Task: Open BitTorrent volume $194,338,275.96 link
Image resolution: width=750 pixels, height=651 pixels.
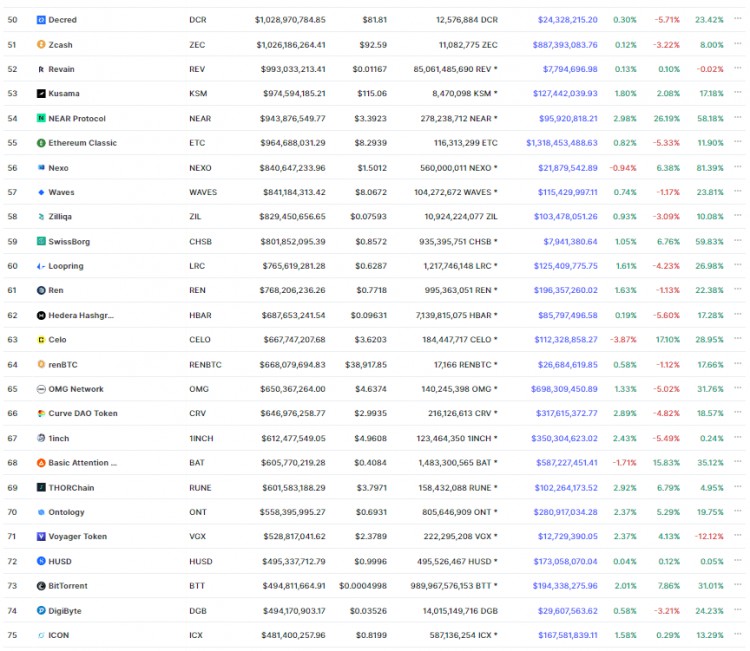Action: point(565,585)
